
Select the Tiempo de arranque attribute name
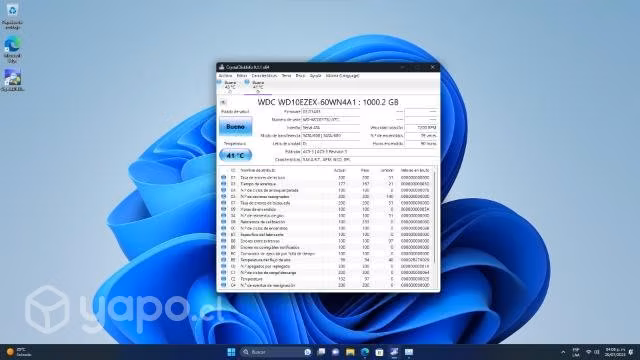[258, 184]
